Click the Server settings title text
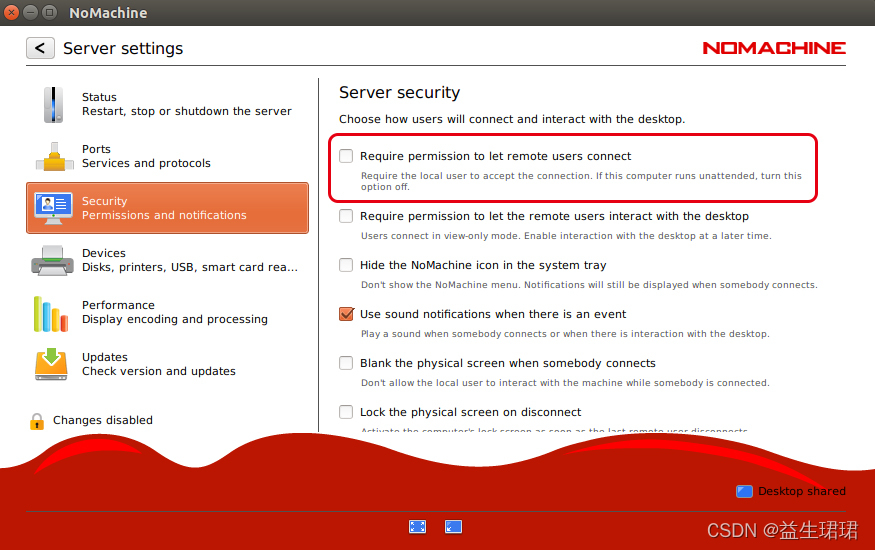The width and height of the screenshot is (875, 550). click(123, 49)
